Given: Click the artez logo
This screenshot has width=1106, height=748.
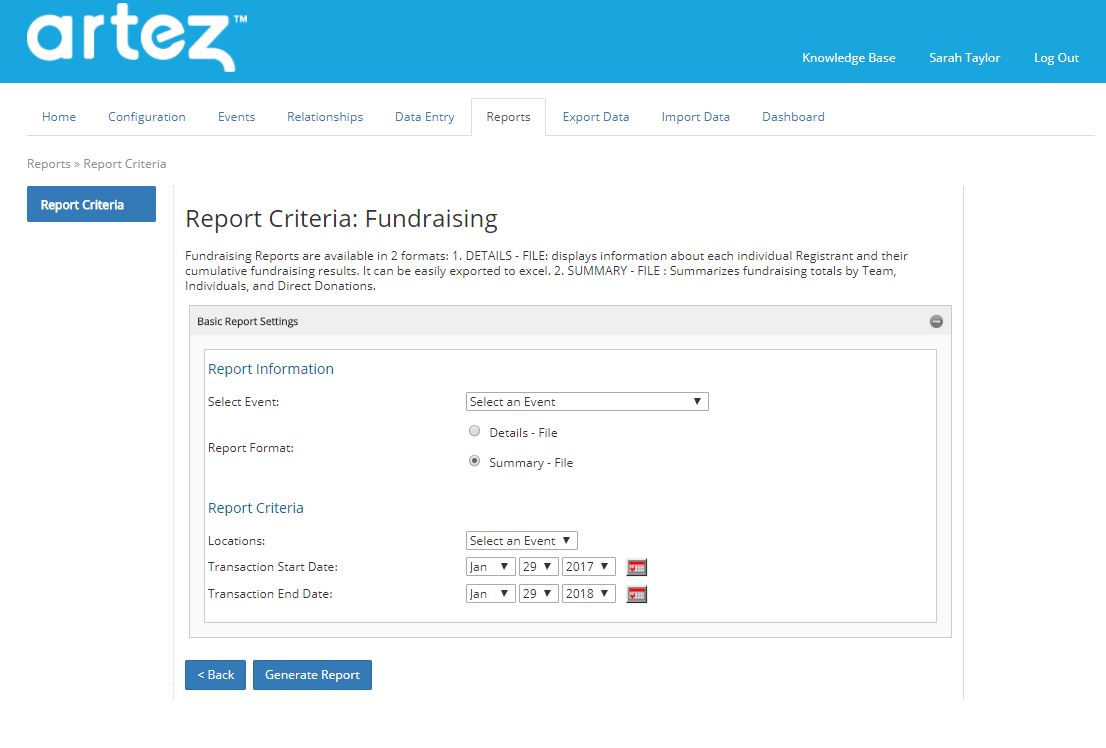Looking at the screenshot, I should (137, 37).
